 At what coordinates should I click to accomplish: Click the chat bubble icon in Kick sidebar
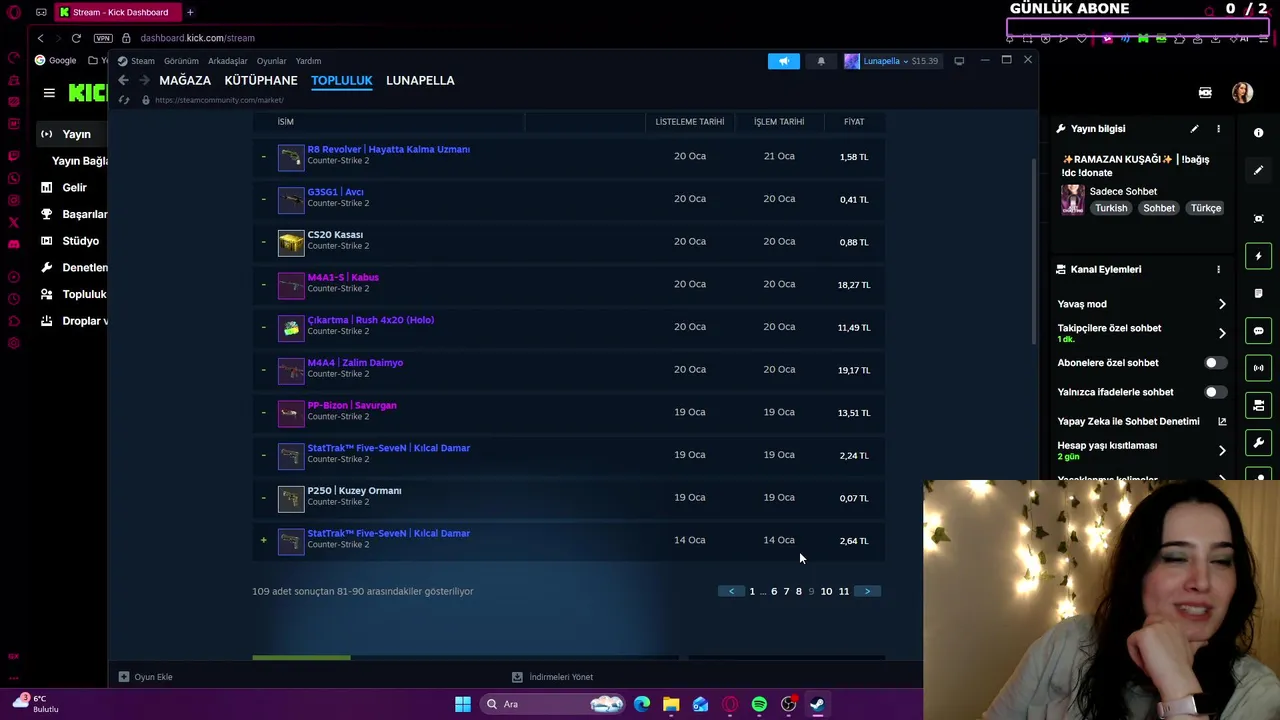pyautogui.click(x=1258, y=331)
